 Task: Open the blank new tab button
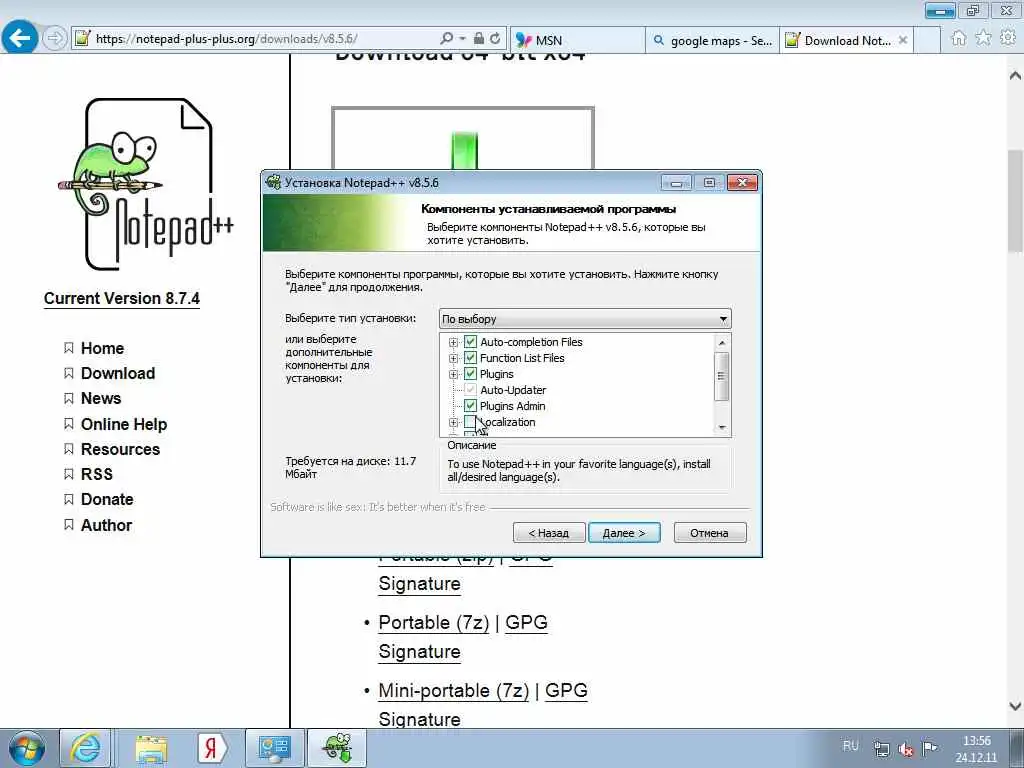[x=926, y=40]
